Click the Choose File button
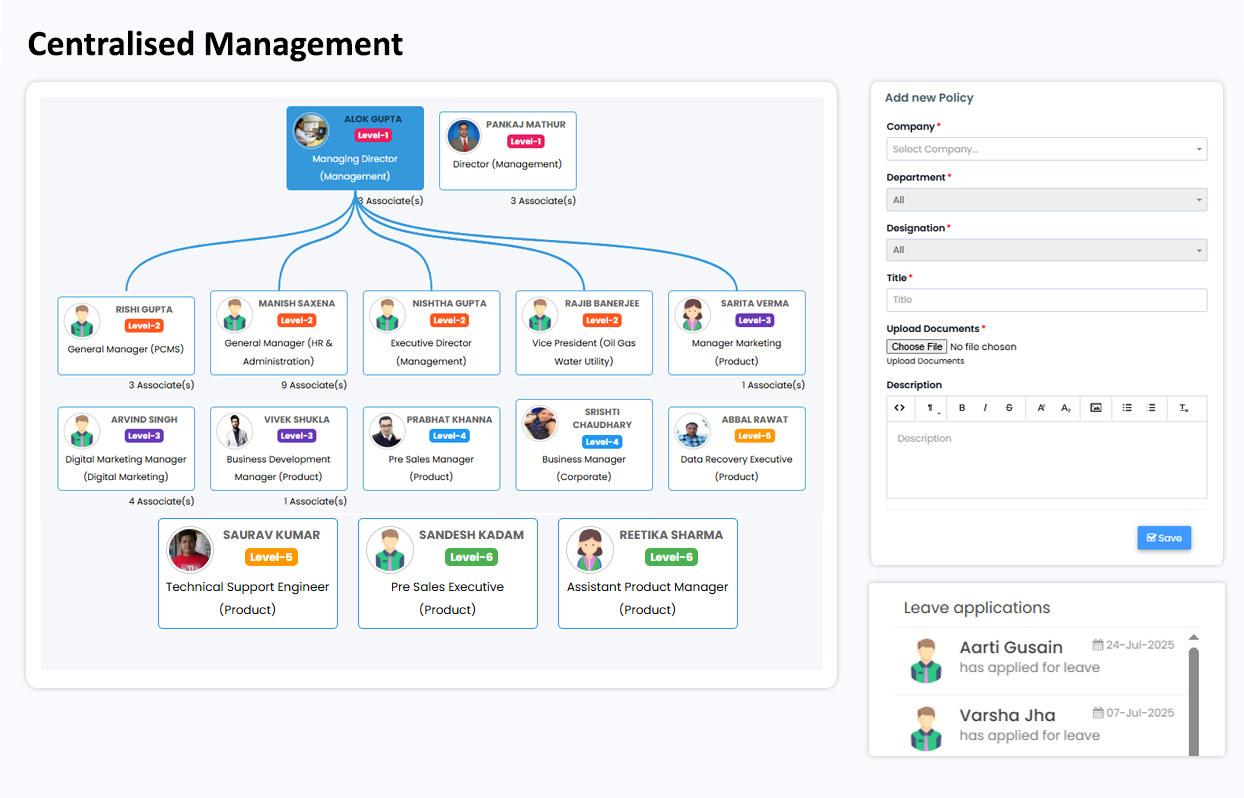The height and width of the screenshot is (798, 1244). tap(917, 347)
